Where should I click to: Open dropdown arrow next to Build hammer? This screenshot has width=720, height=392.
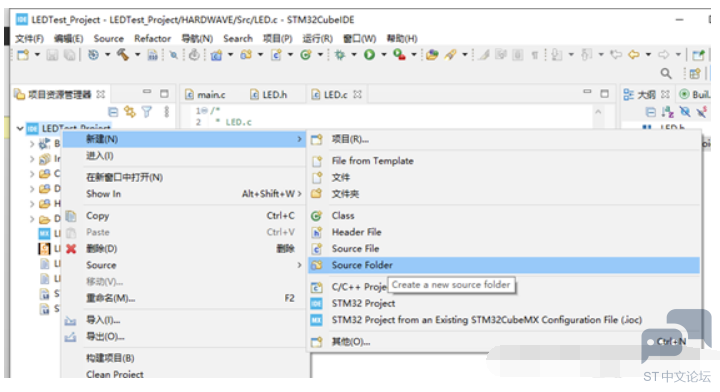[137, 55]
